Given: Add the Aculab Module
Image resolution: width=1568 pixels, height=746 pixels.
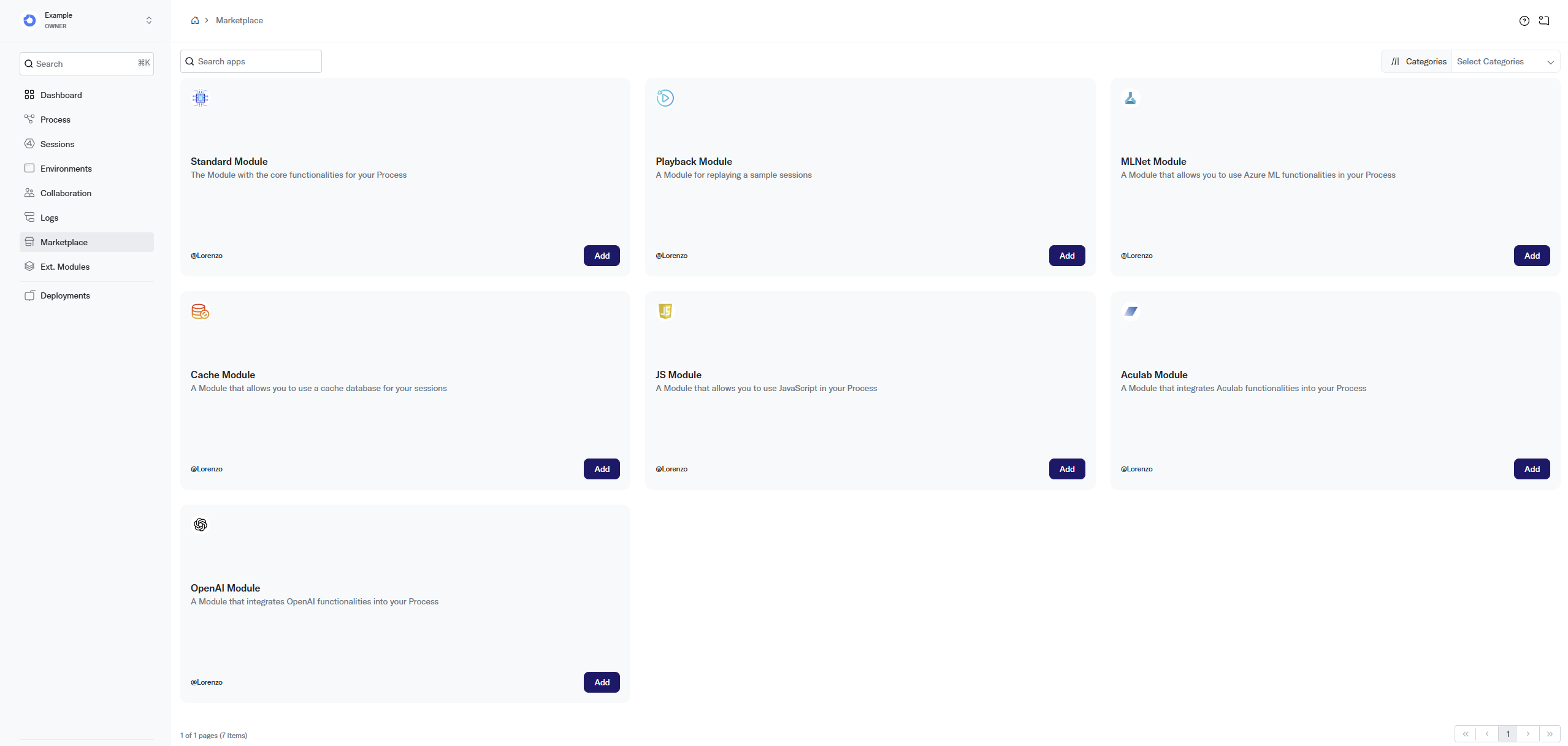Looking at the screenshot, I should [x=1532, y=469].
